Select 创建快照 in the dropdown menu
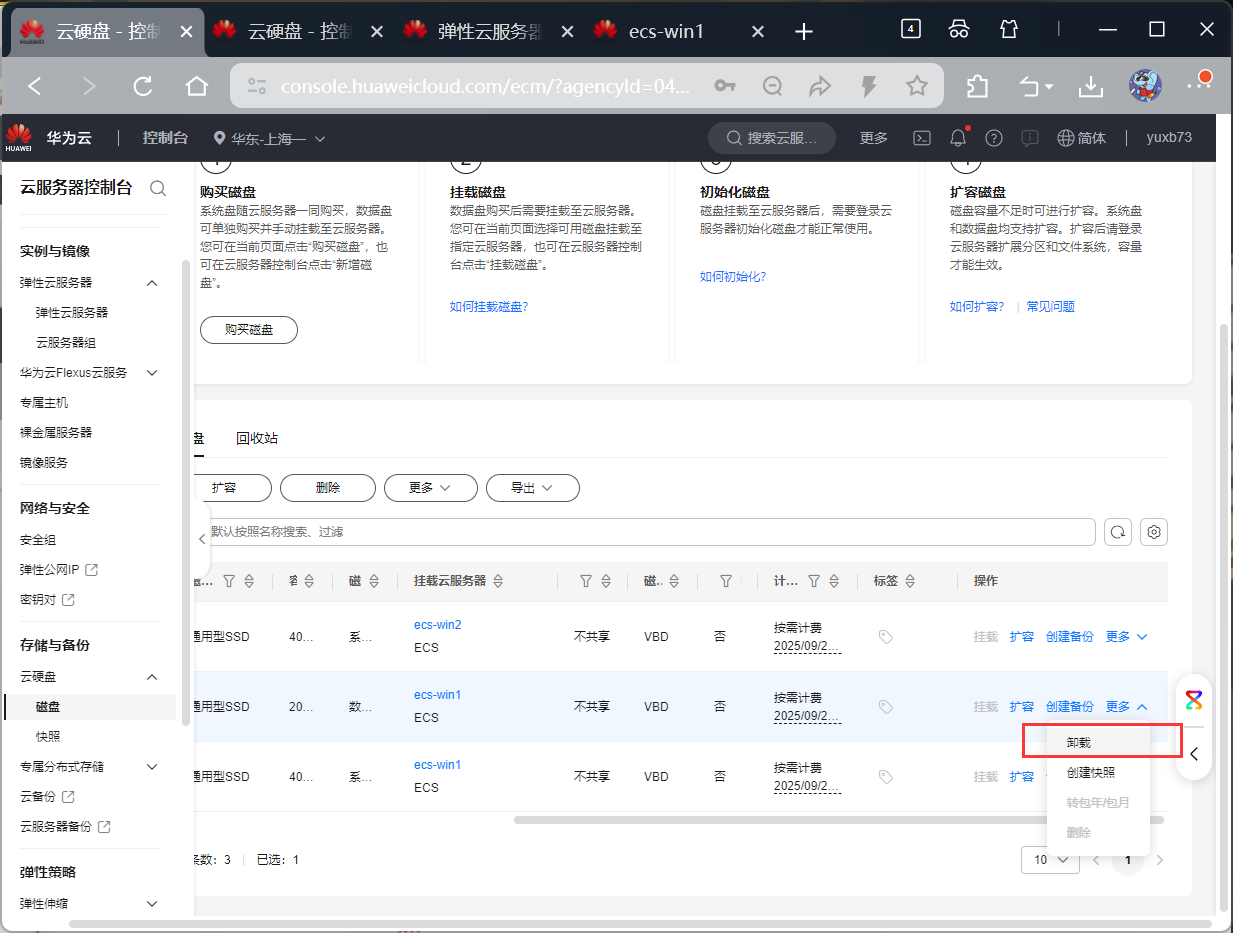The image size is (1233, 933). point(1100,773)
